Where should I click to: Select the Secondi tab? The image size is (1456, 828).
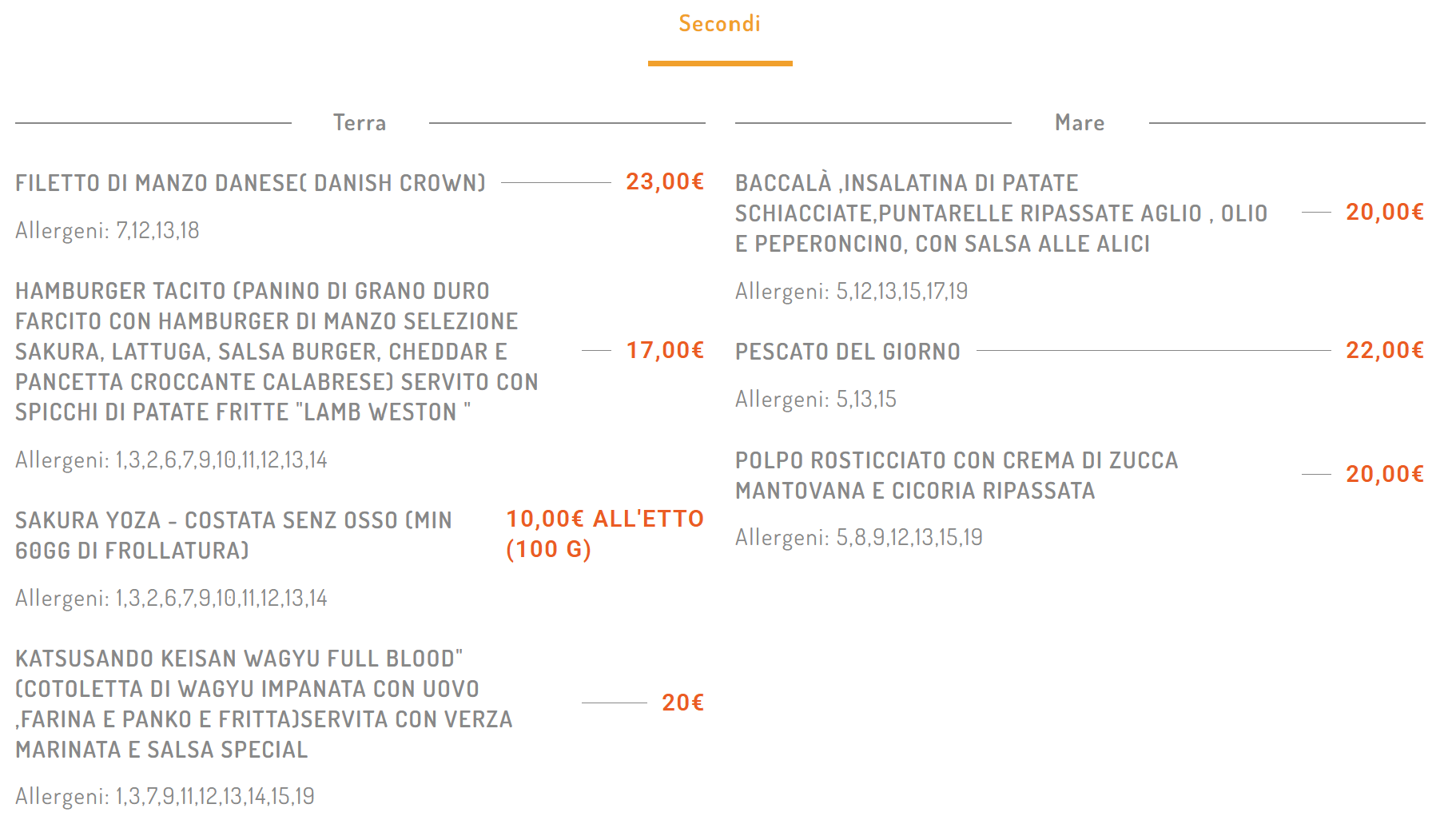719,24
